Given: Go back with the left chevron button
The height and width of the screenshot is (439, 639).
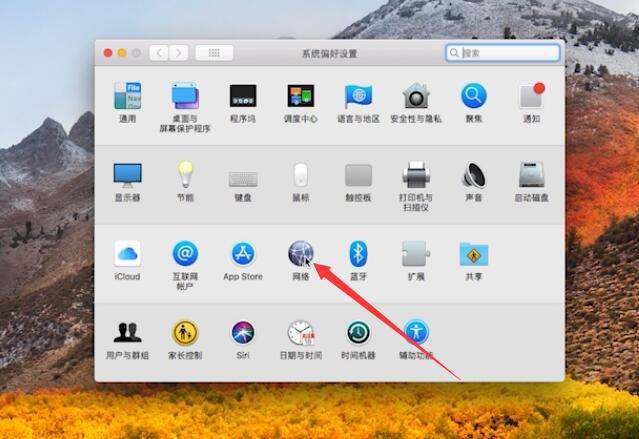Looking at the screenshot, I should pos(159,53).
